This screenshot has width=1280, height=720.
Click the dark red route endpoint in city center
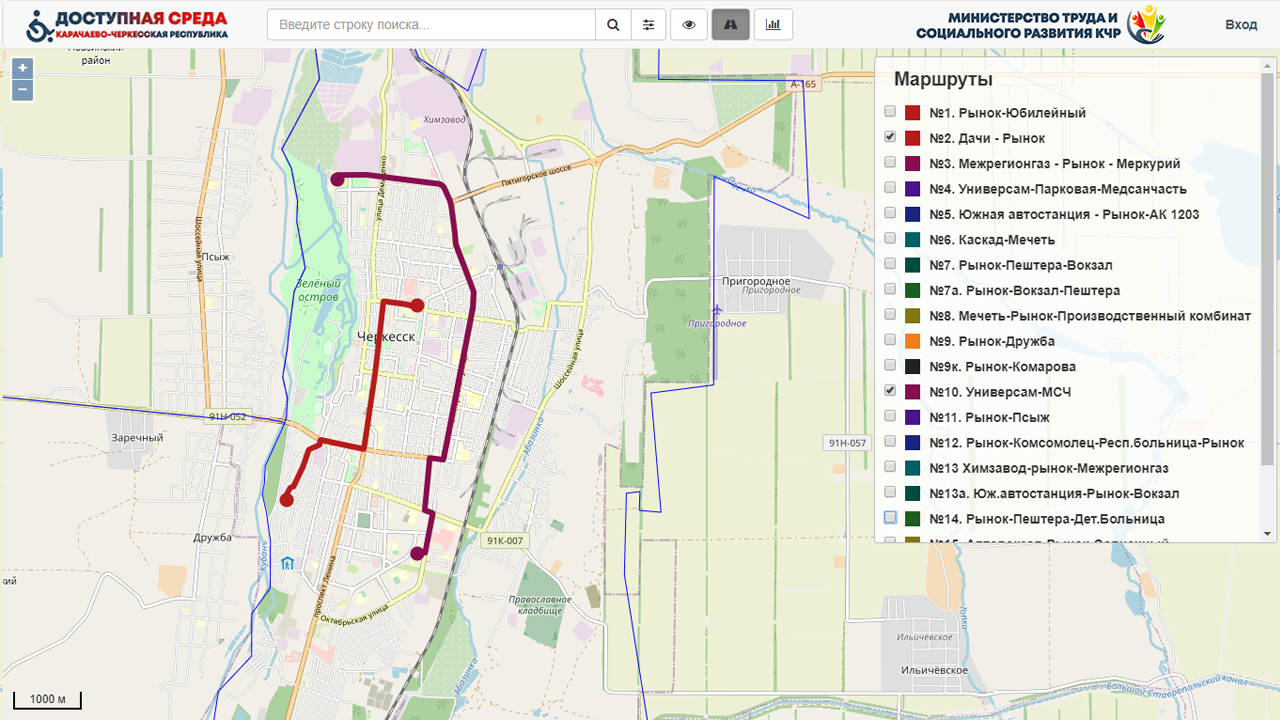pyautogui.click(x=418, y=305)
